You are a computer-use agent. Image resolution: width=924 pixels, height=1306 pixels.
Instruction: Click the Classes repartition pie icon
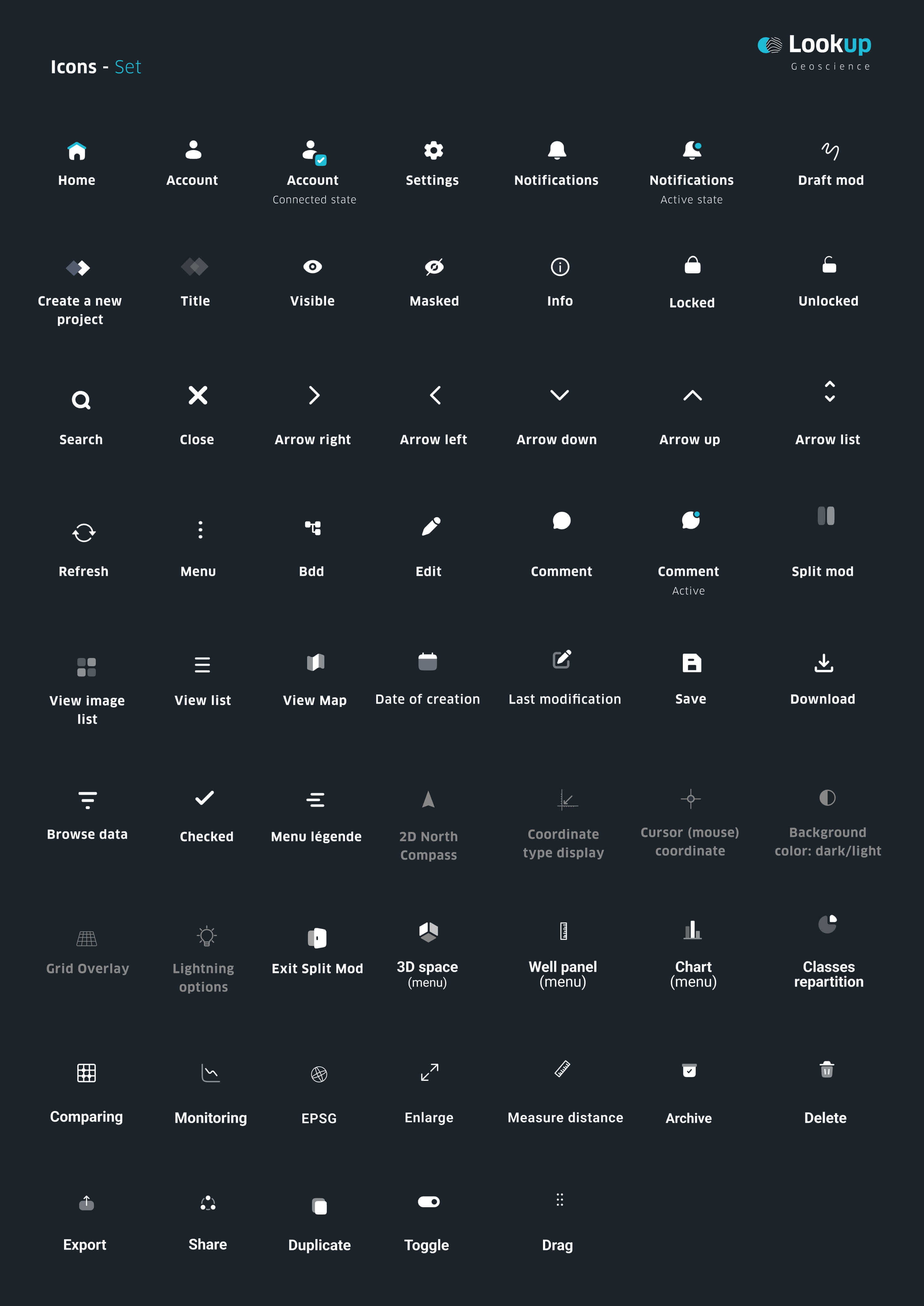pyautogui.click(x=827, y=924)
